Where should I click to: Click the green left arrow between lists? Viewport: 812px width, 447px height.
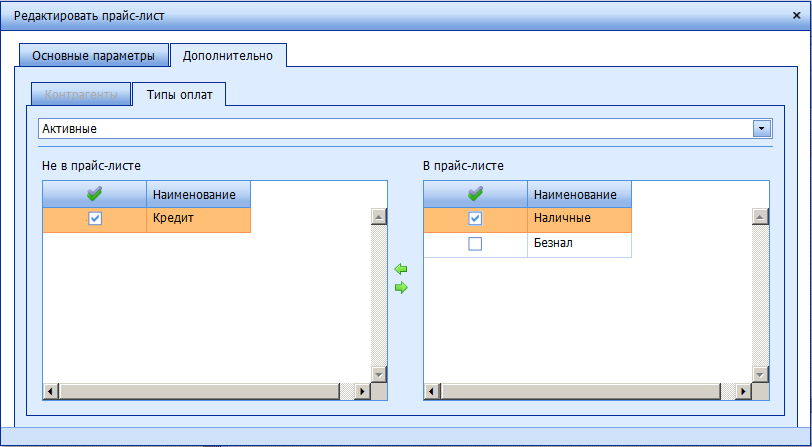pyautogui.click(x=401, y=269)
